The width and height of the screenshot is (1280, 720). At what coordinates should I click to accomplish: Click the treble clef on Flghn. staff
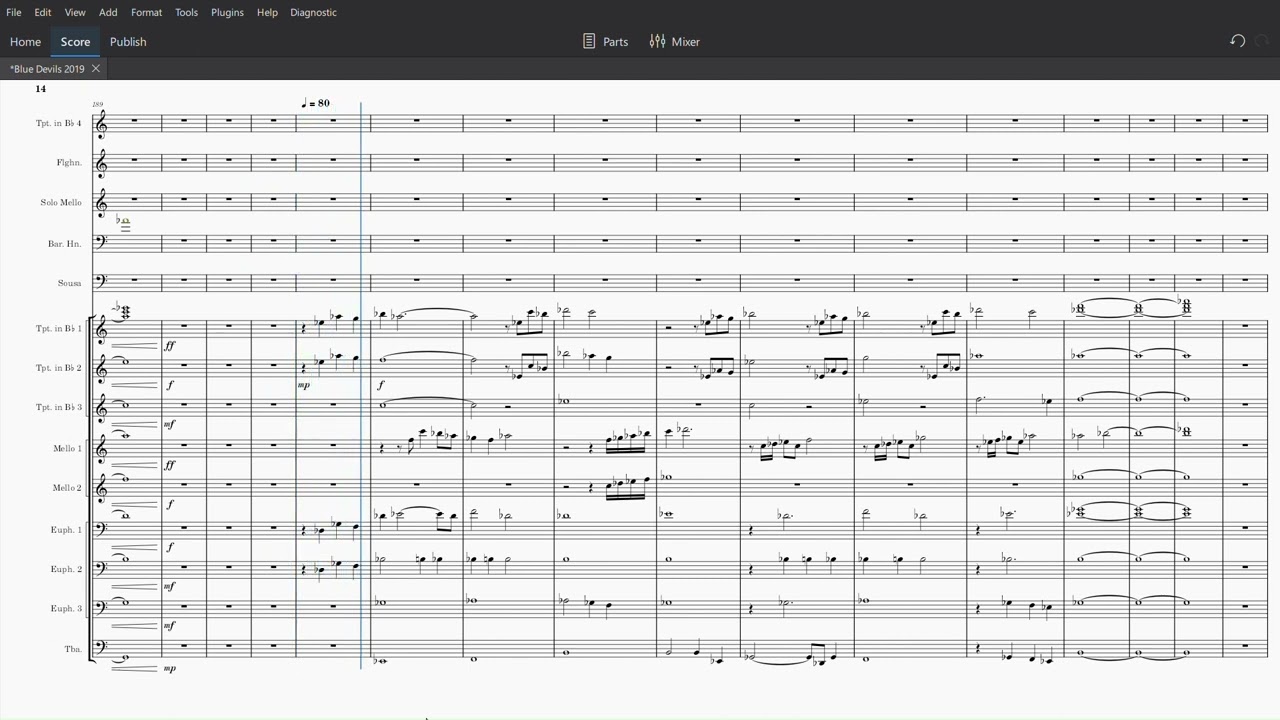click(101, 165)
